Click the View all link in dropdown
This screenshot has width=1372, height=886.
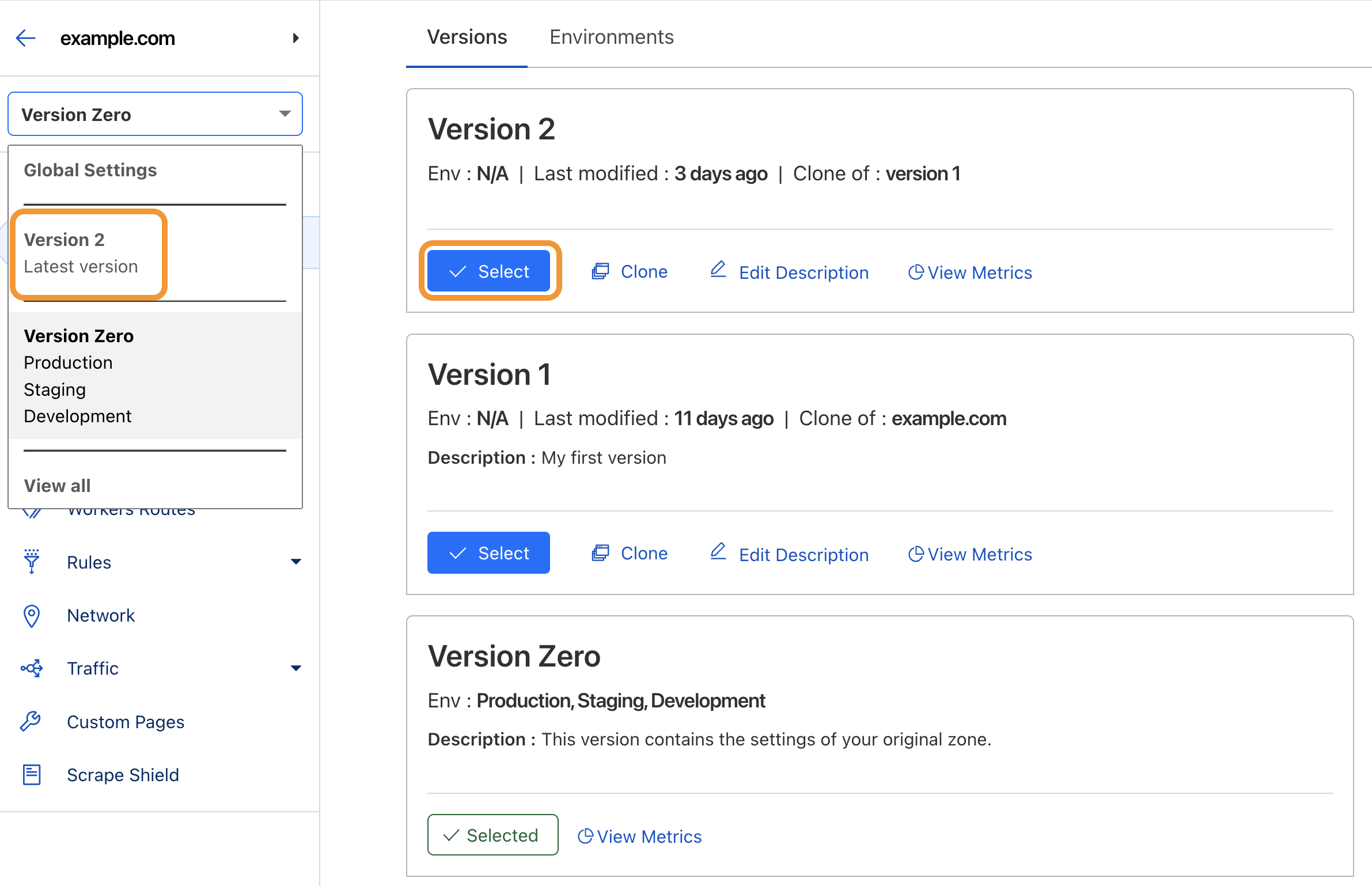(57, 485)
